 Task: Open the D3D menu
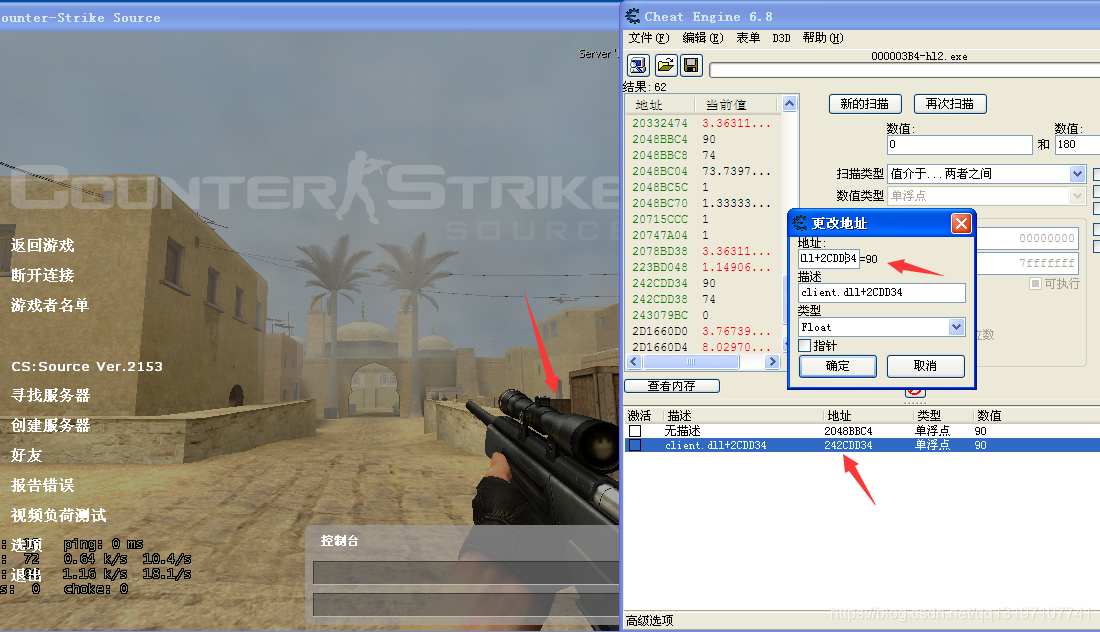pos(782,38)
